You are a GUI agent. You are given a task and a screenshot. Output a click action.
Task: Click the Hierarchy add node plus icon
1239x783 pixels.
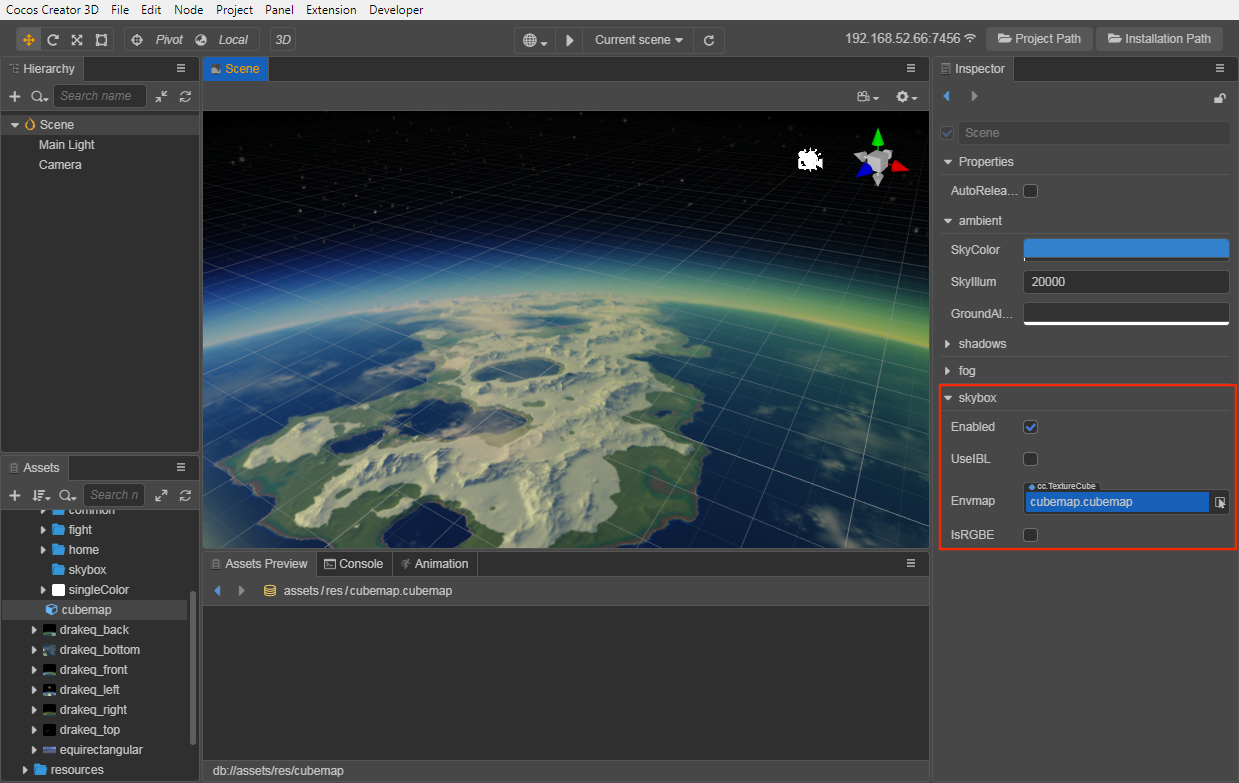click(x=15, y=96)
